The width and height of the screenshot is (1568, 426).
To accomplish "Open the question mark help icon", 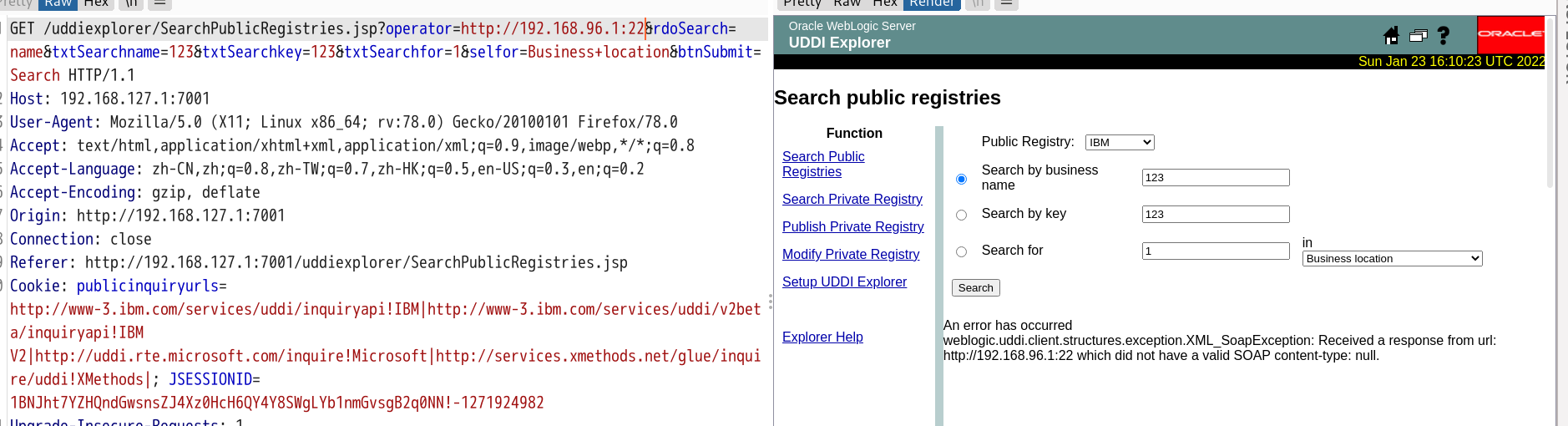I will [x=1444, y=35].
